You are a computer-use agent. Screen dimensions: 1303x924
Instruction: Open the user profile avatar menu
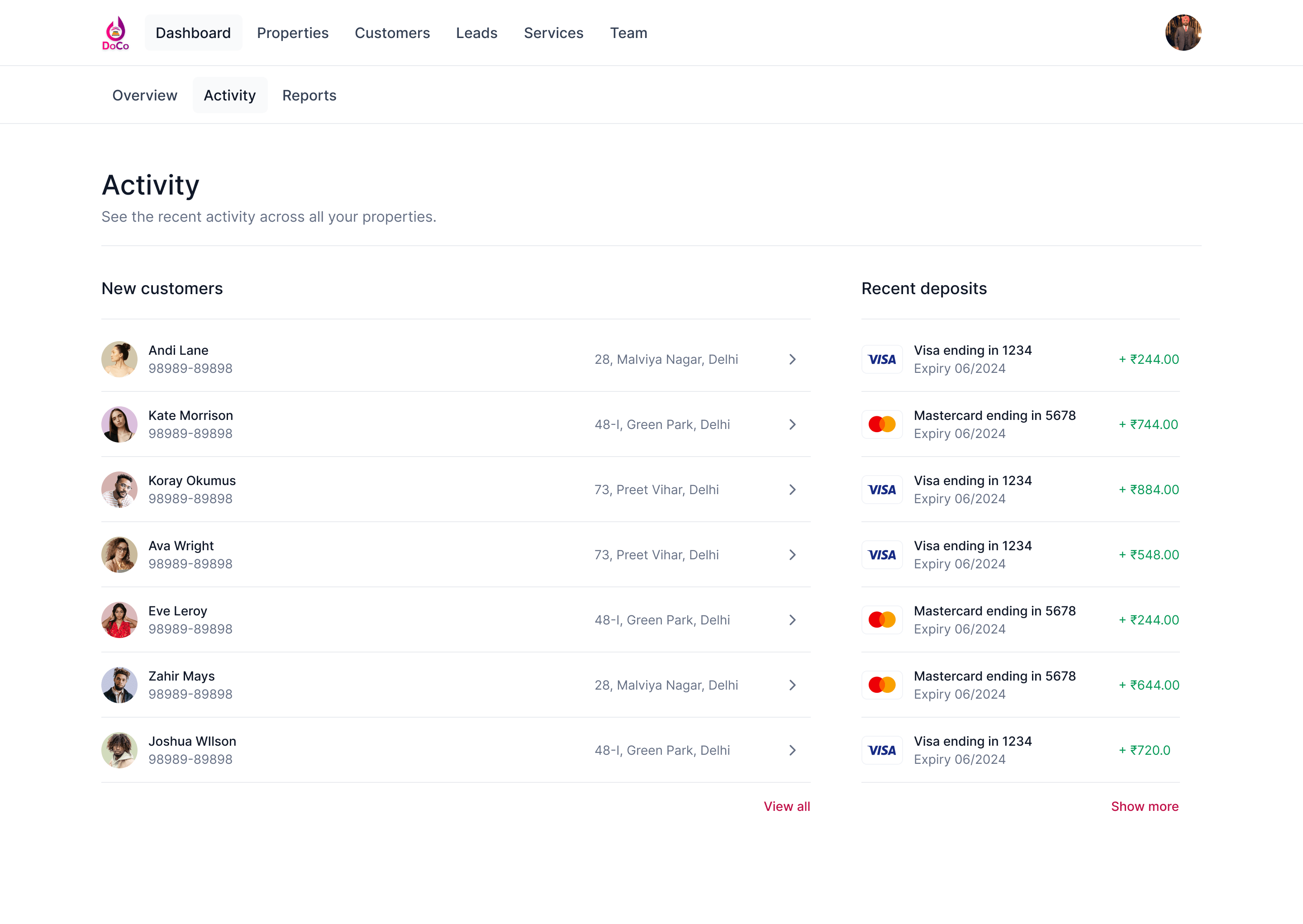click(x=1182, y=33)
